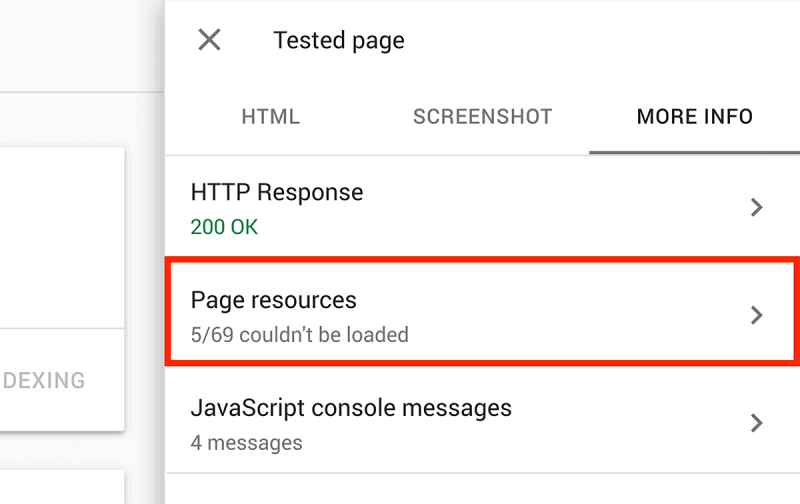Open the SCREENSHOT tab
The image size is (800, 504).
[x=483, y=117]
